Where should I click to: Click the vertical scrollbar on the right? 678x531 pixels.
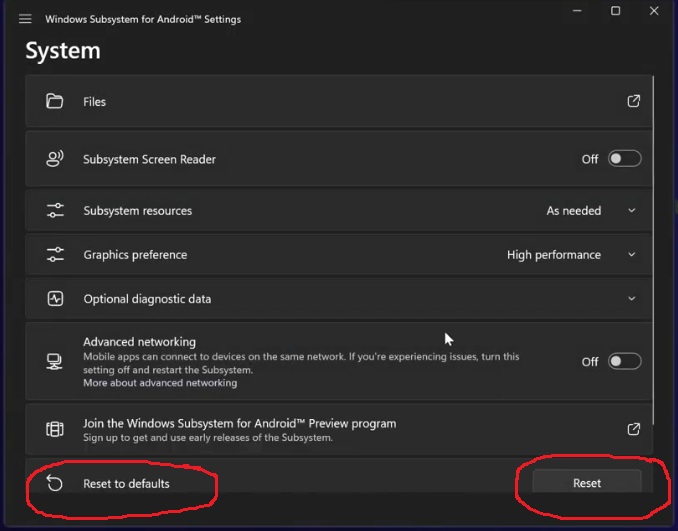pos(653,250)
